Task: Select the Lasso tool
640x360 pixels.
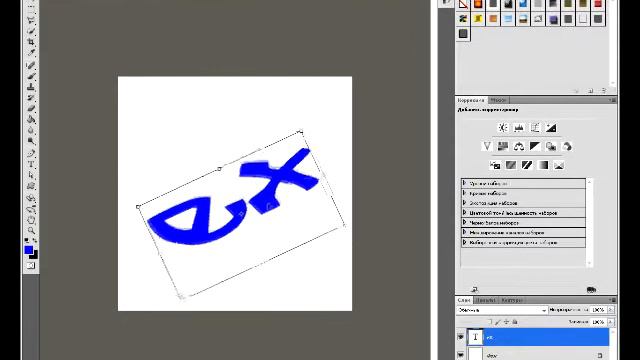Action: 31,19
